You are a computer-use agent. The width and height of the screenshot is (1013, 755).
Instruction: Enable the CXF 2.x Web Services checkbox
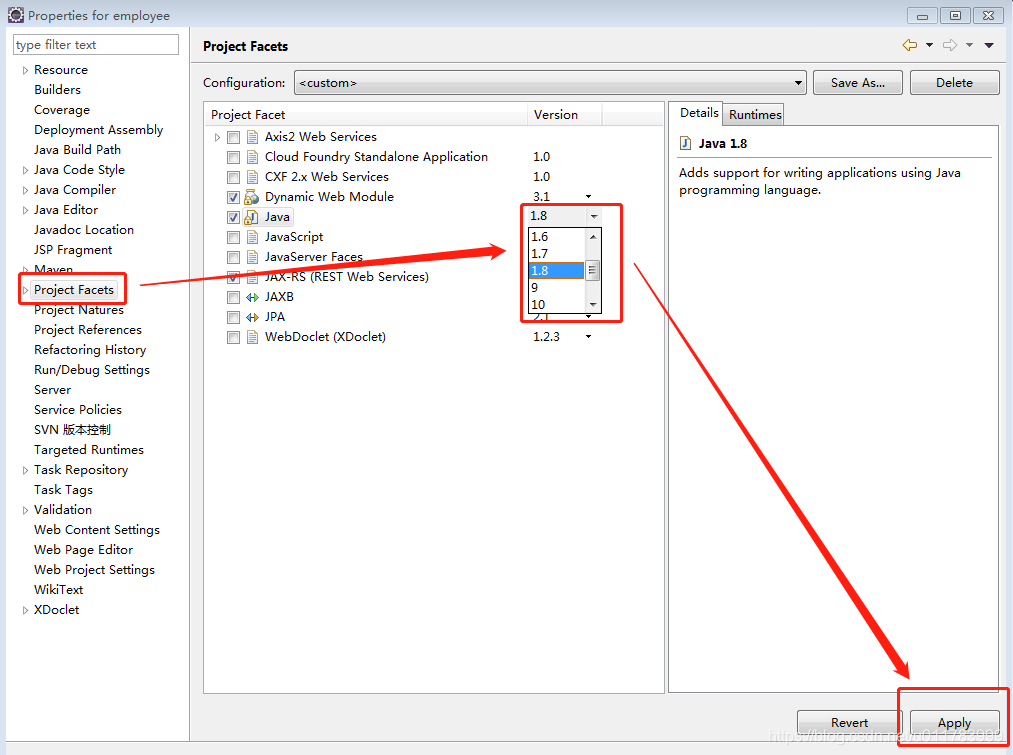pyautogui.click(x=233, y=178)
